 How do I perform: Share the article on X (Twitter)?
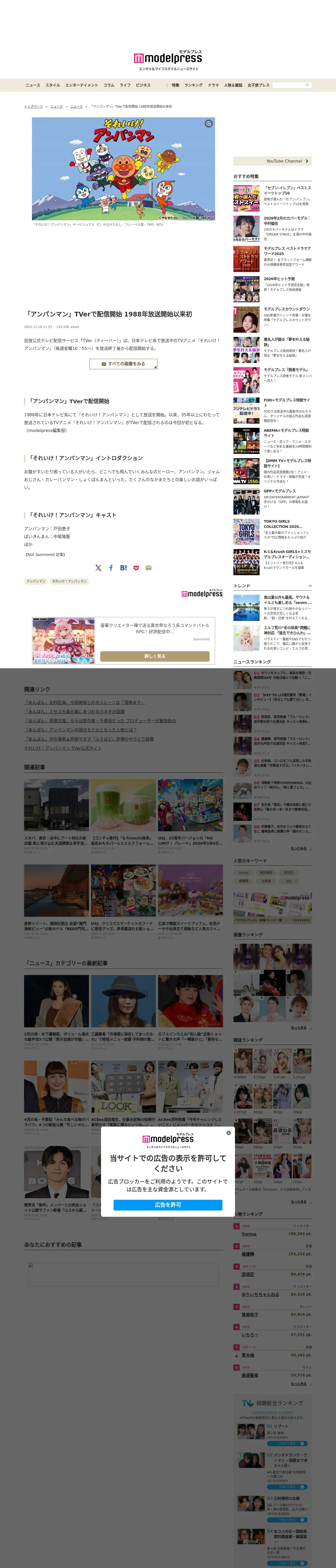[98, 567]
